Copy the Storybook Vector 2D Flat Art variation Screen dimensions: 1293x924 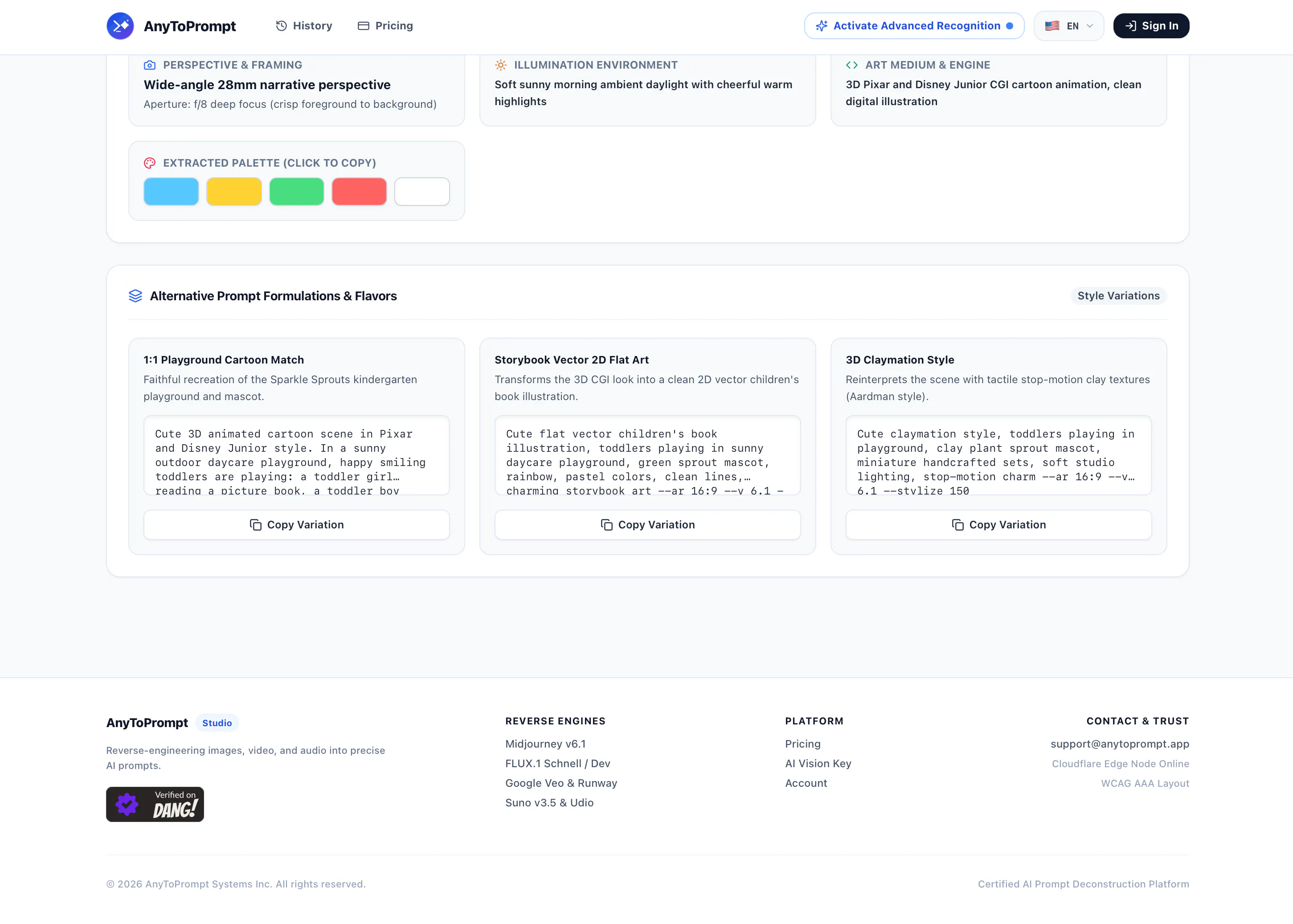coord(647,524)
